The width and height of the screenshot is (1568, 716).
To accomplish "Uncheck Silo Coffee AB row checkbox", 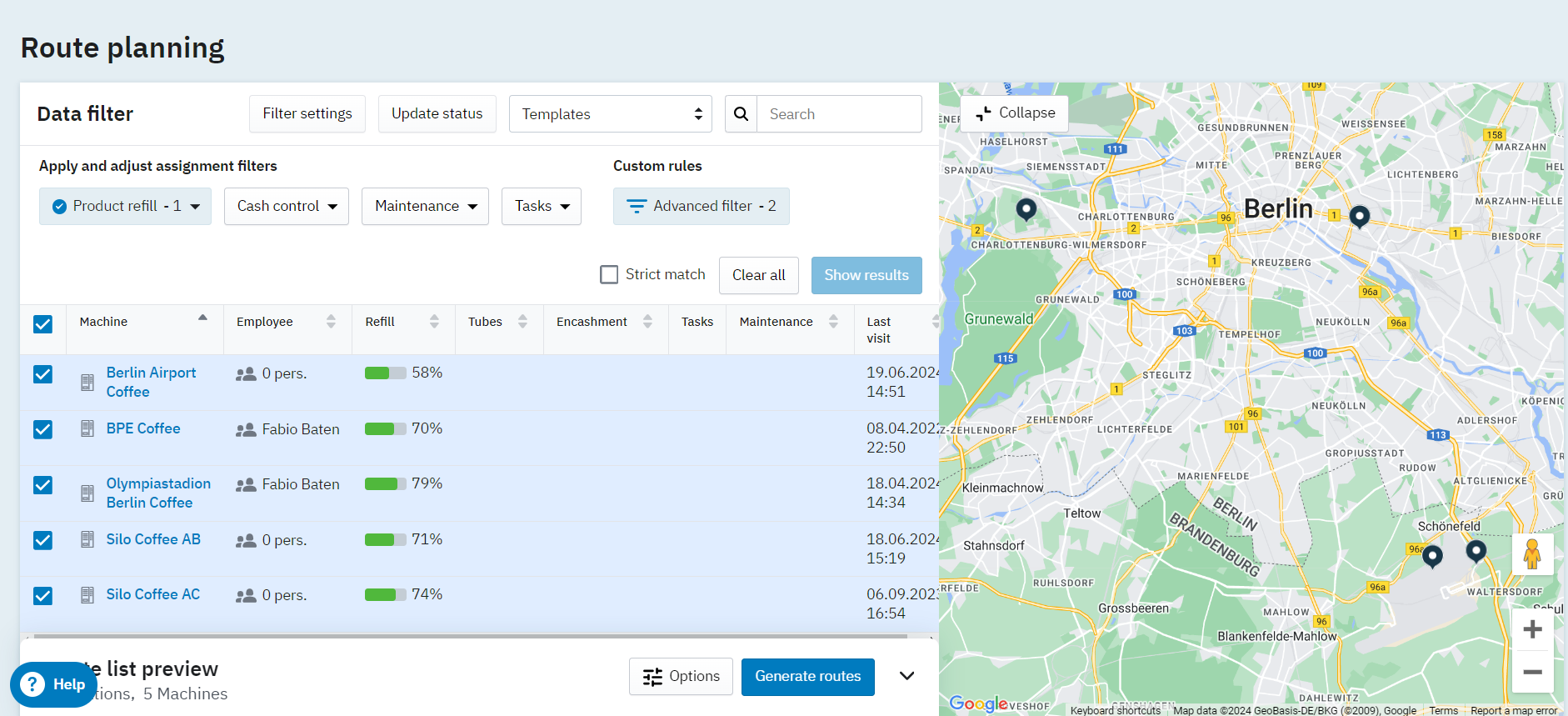I will [42, 540].
